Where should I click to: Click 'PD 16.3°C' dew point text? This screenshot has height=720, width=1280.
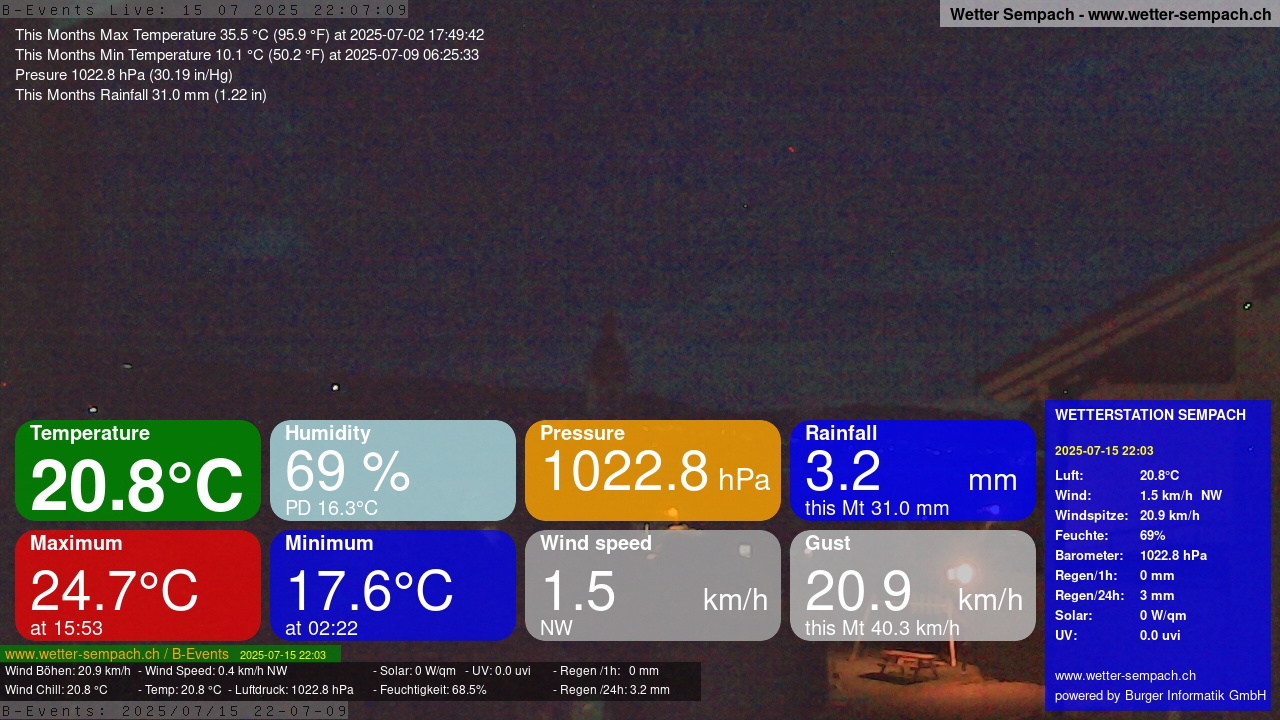tap(331, 508)
